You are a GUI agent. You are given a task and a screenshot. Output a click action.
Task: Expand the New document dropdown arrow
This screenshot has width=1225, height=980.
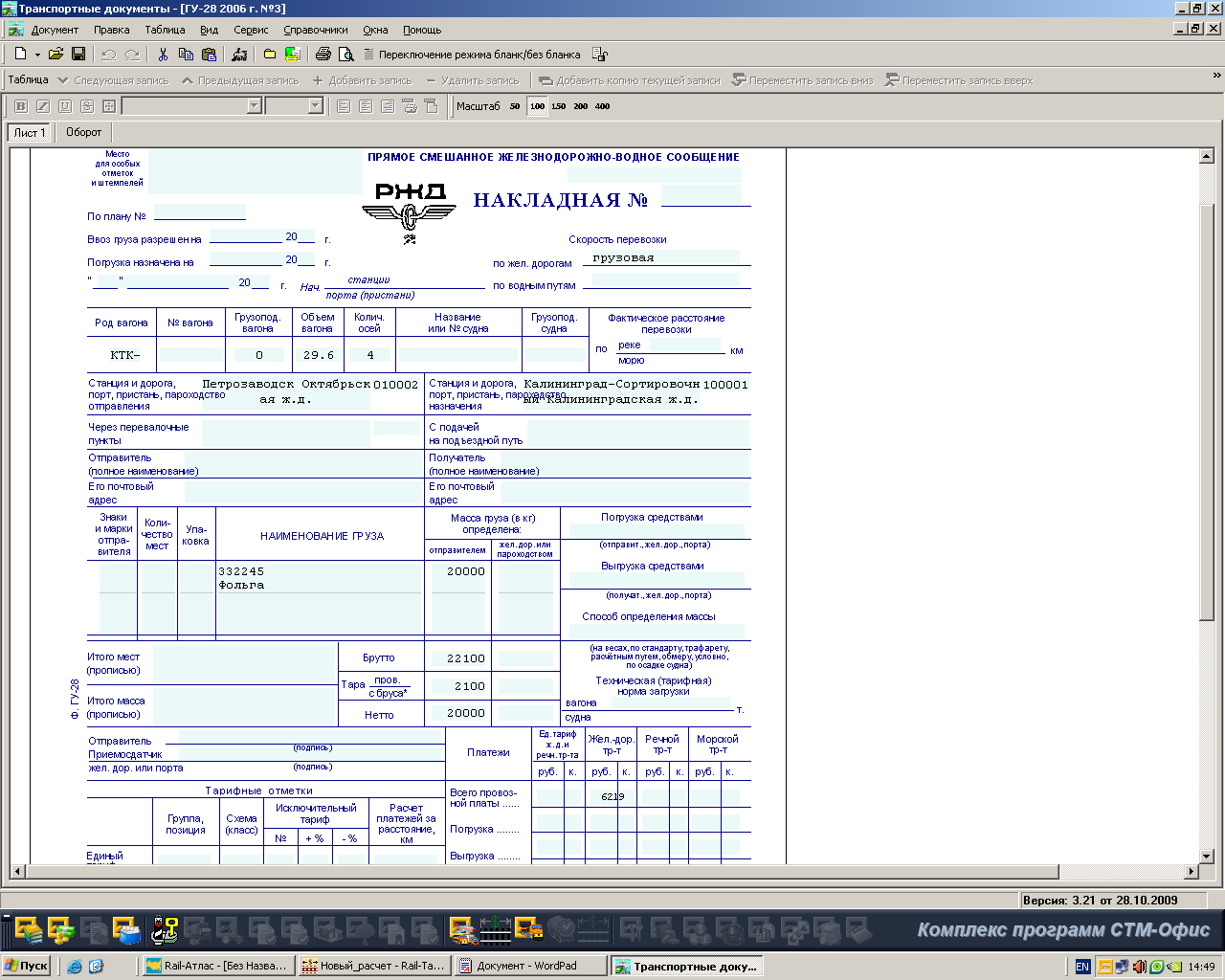pos(37,55)
